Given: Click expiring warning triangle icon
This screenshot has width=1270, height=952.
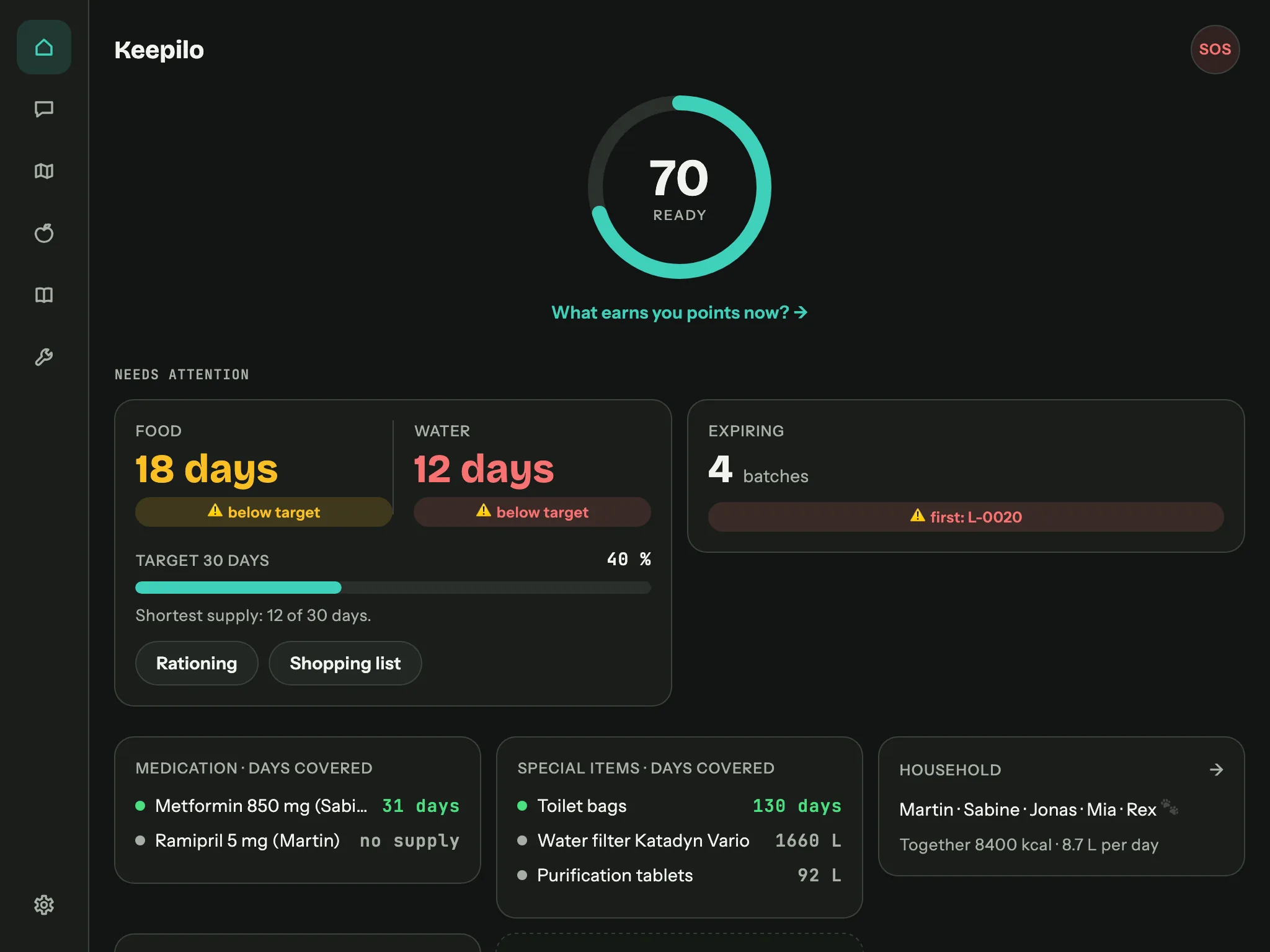Looking at the screenshot, I should coord(918,516).
